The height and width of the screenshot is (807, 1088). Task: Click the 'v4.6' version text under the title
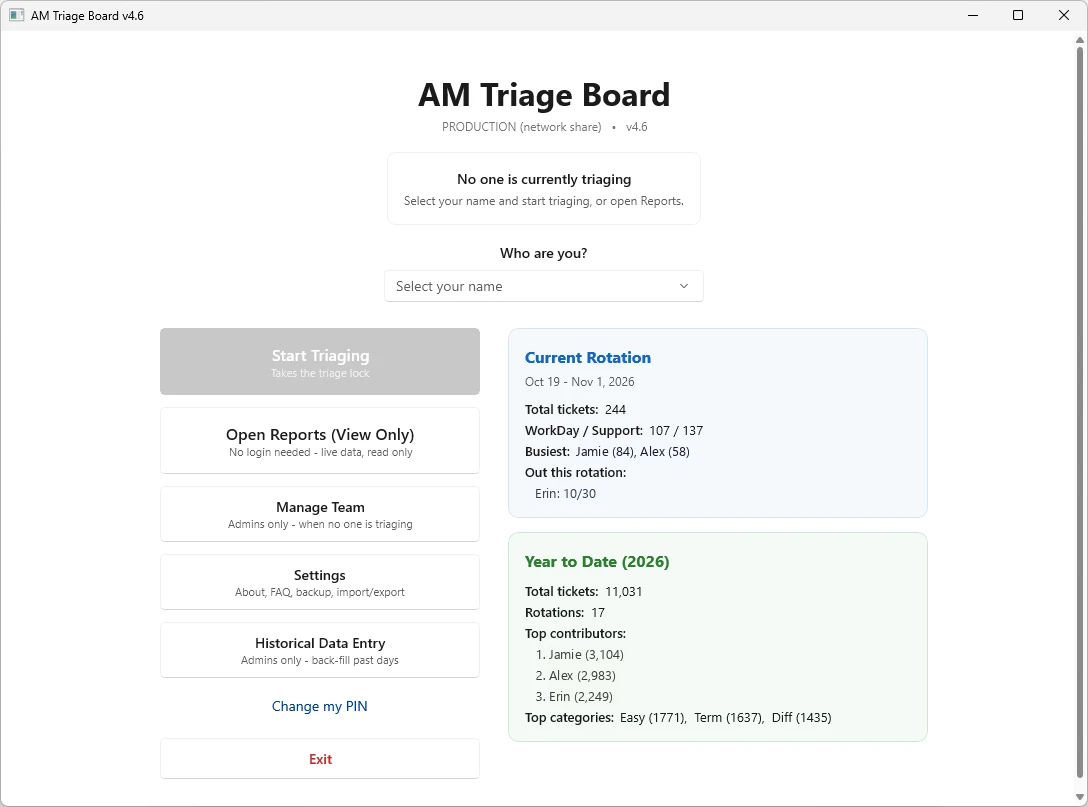(636, 127)
